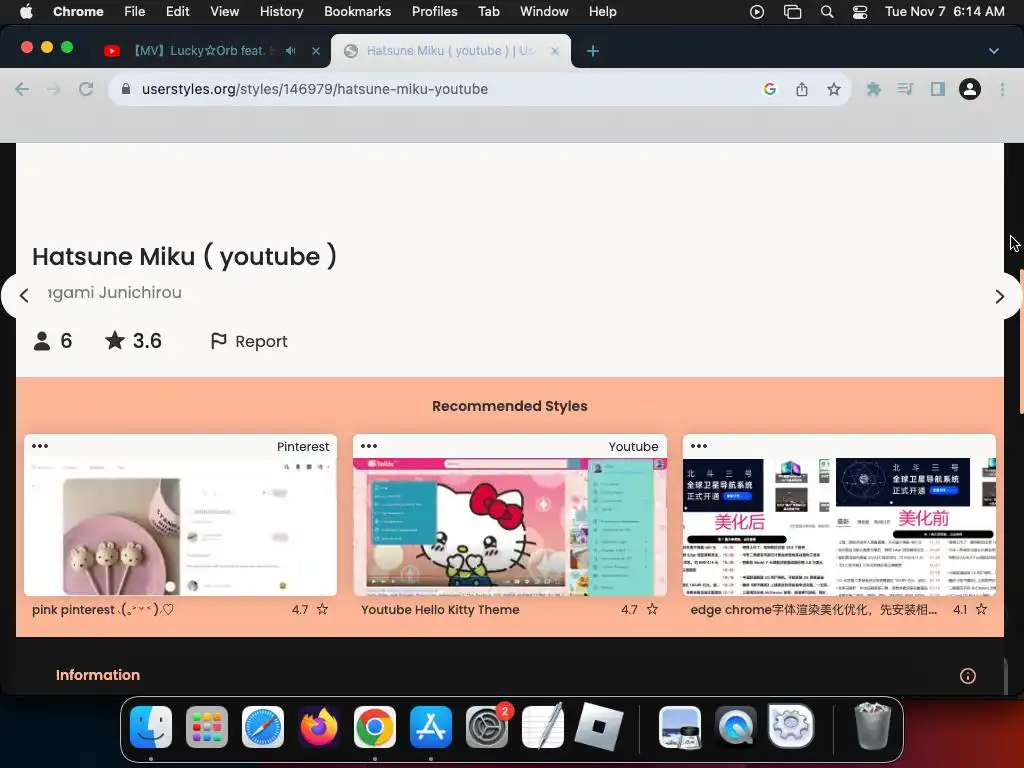Open the Youtube Hello Kitty Theme thumbnail
This screenshot has width=1024, height=768.
click(510, 526)
